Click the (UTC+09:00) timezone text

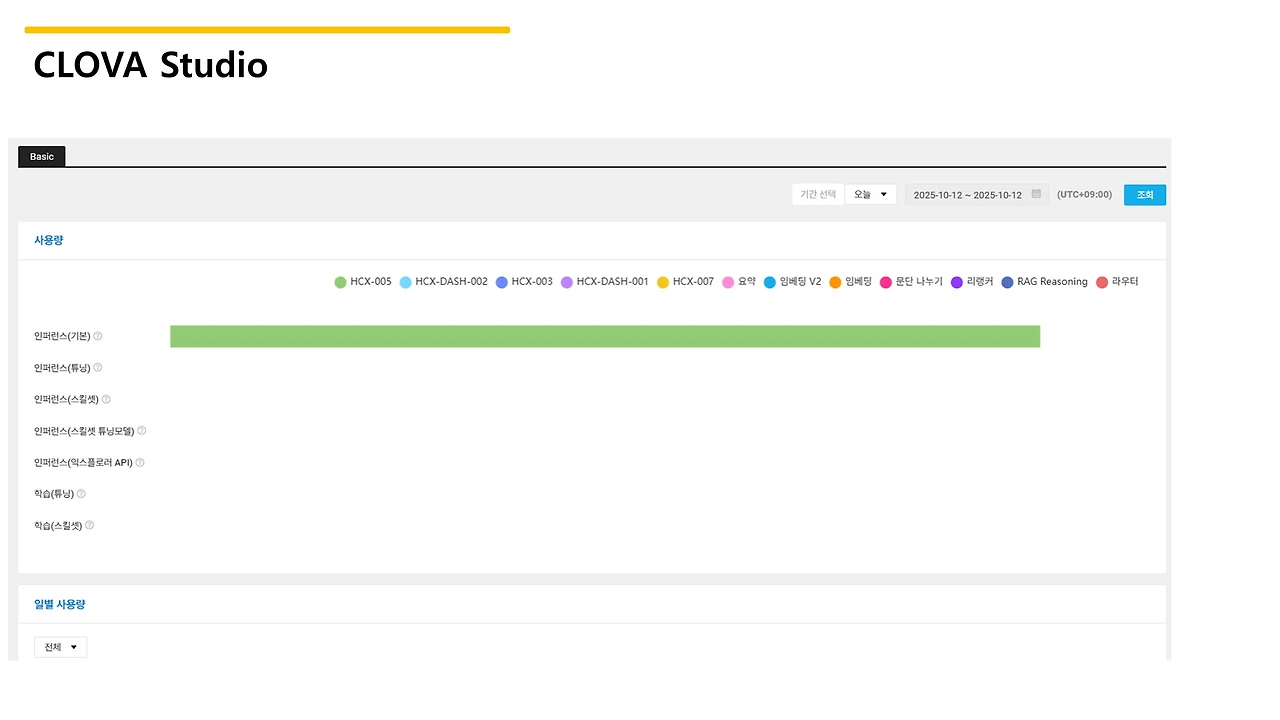[x=1084, y=195]
